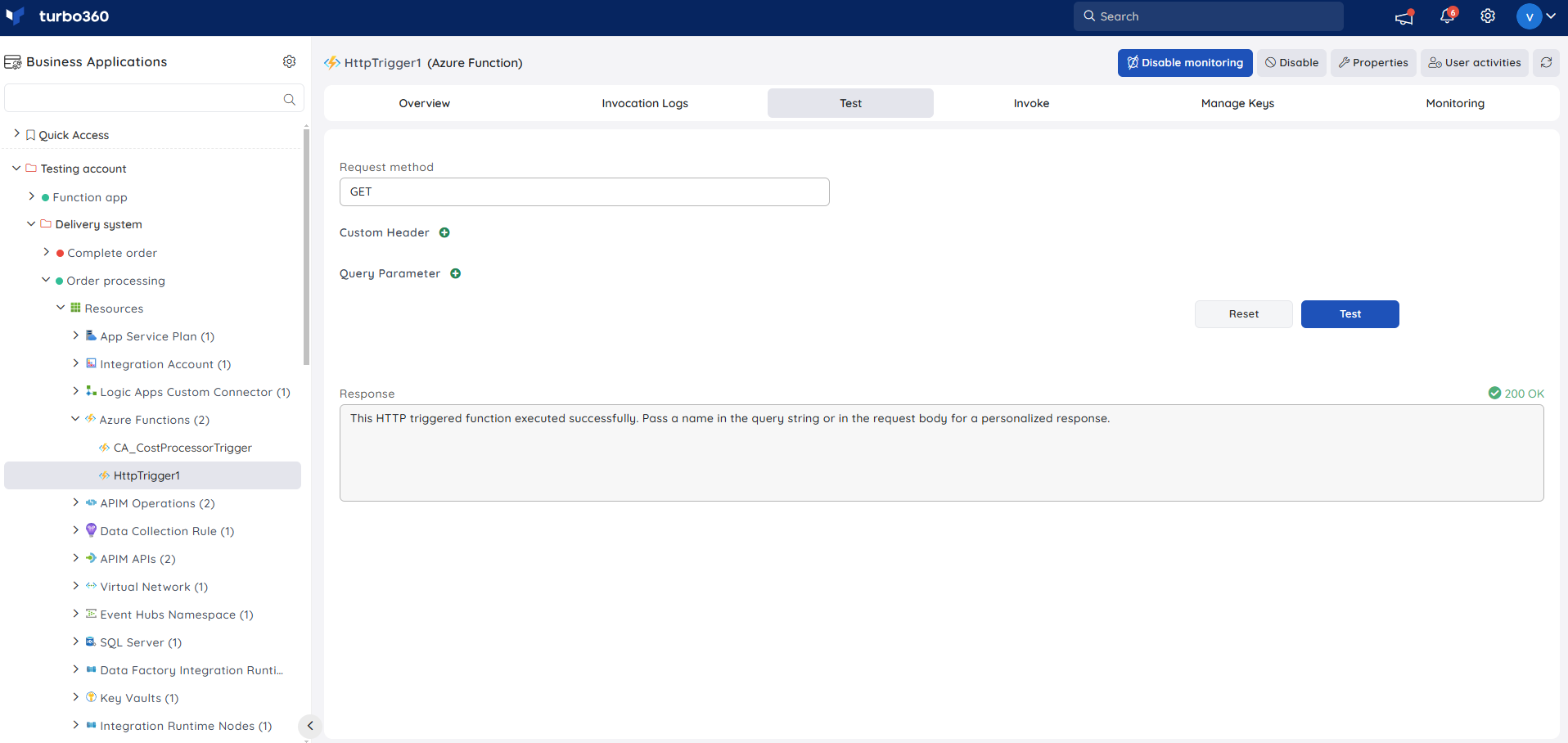
Task: Run the blue Test button
Action: point(1350,314)
